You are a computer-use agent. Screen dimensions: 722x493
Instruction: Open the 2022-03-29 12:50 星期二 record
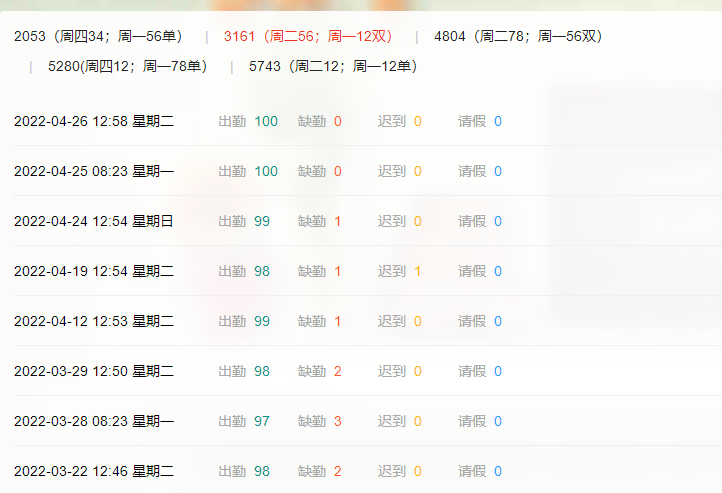94,371
